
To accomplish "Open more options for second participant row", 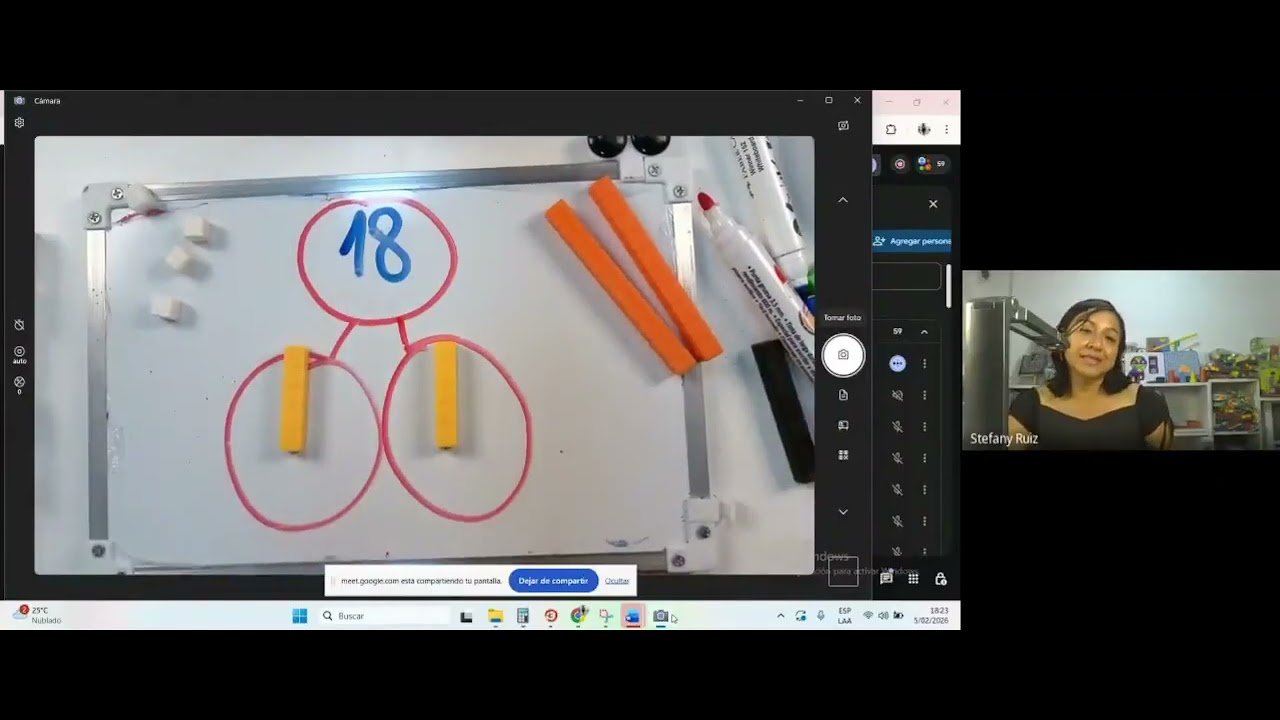I will click(x=924, y=395).
